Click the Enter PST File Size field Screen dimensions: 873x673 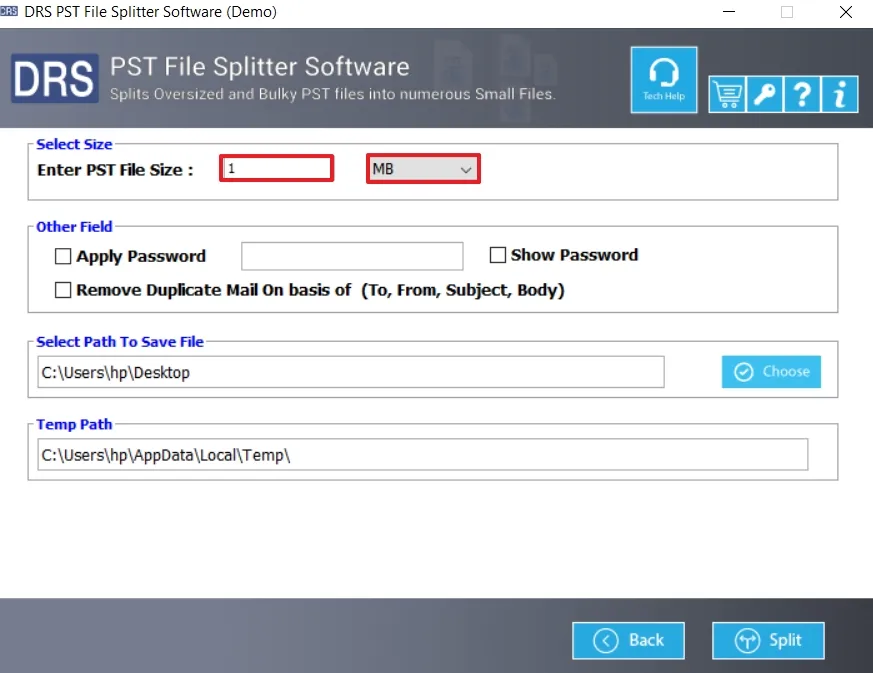tap(277, 169)
